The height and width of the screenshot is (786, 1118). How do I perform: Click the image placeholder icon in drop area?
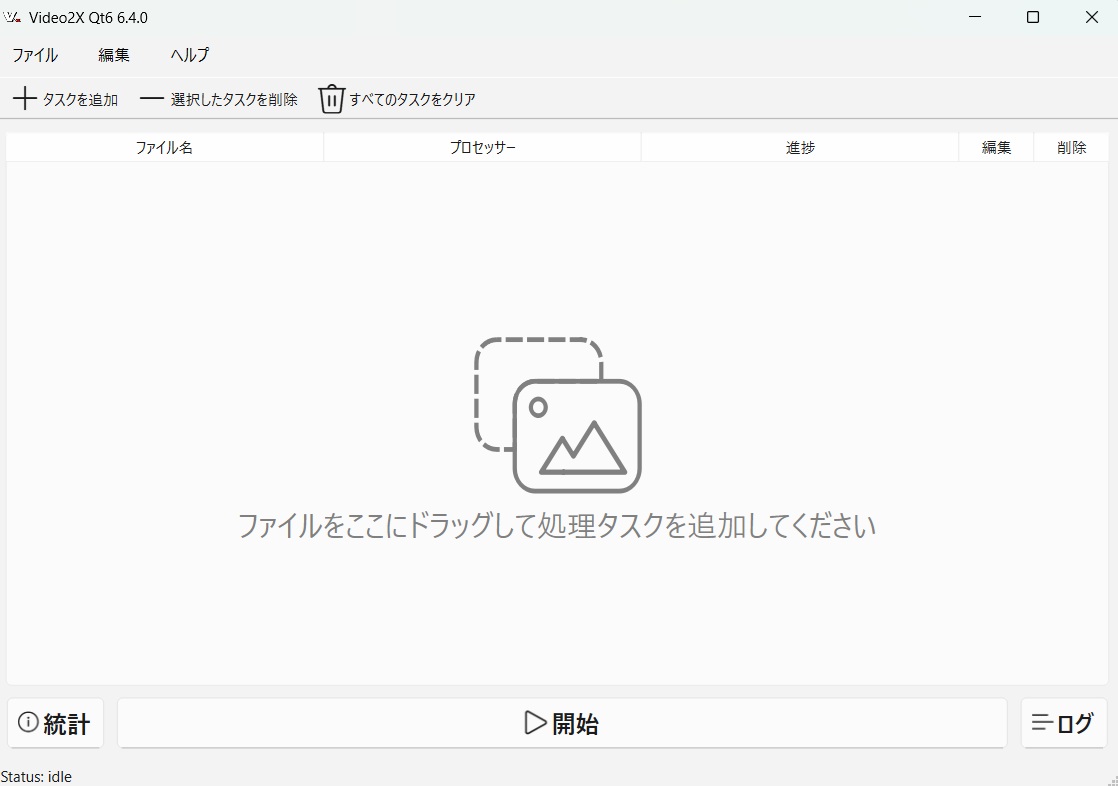pyautogui.click(x=557, y=415)
